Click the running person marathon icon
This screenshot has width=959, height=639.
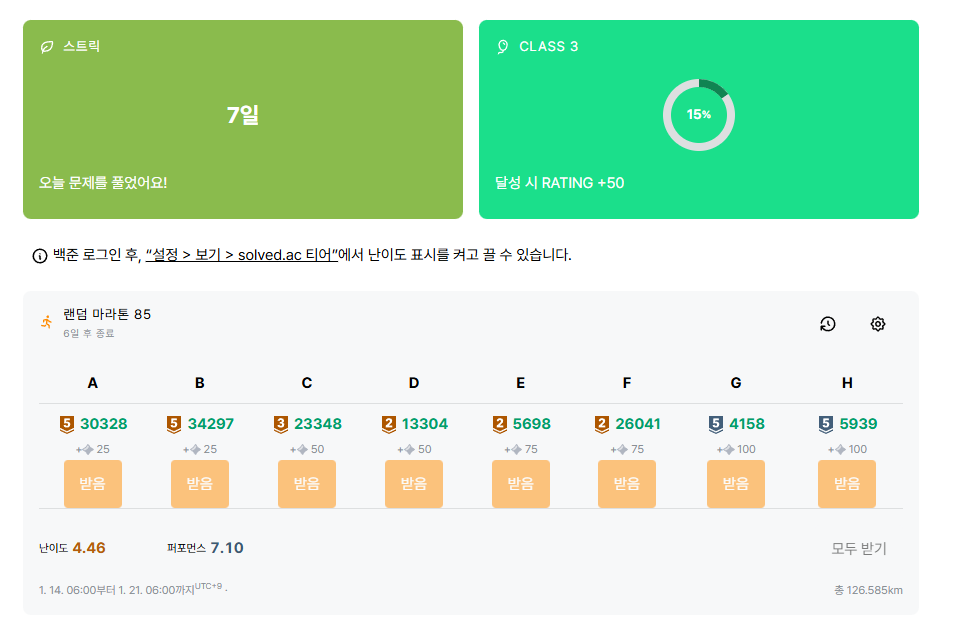[46, 322]
